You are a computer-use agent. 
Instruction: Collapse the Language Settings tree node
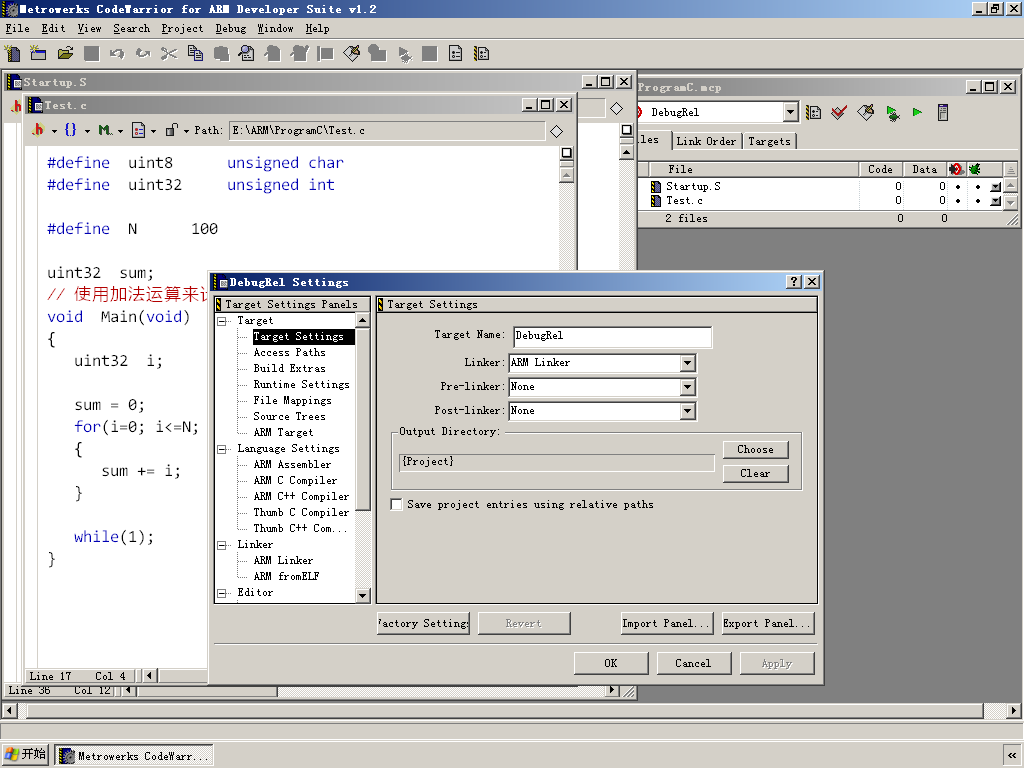222,449
